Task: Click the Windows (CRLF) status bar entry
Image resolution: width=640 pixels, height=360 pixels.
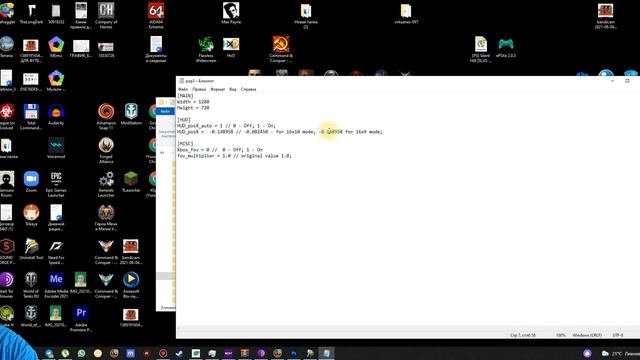Action: tap(587, 335)
